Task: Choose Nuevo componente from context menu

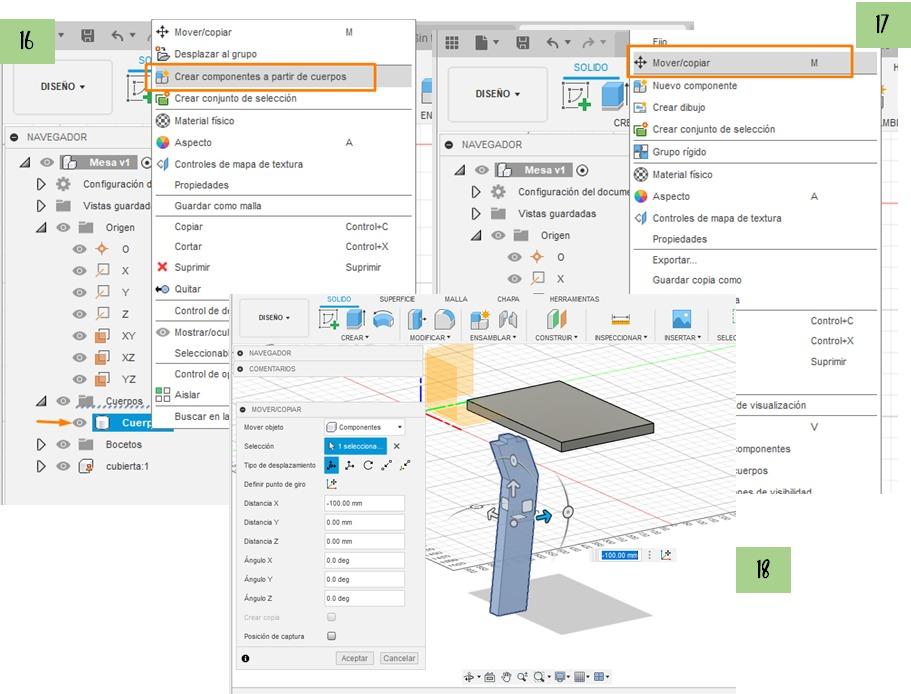Action: [694, 86]
